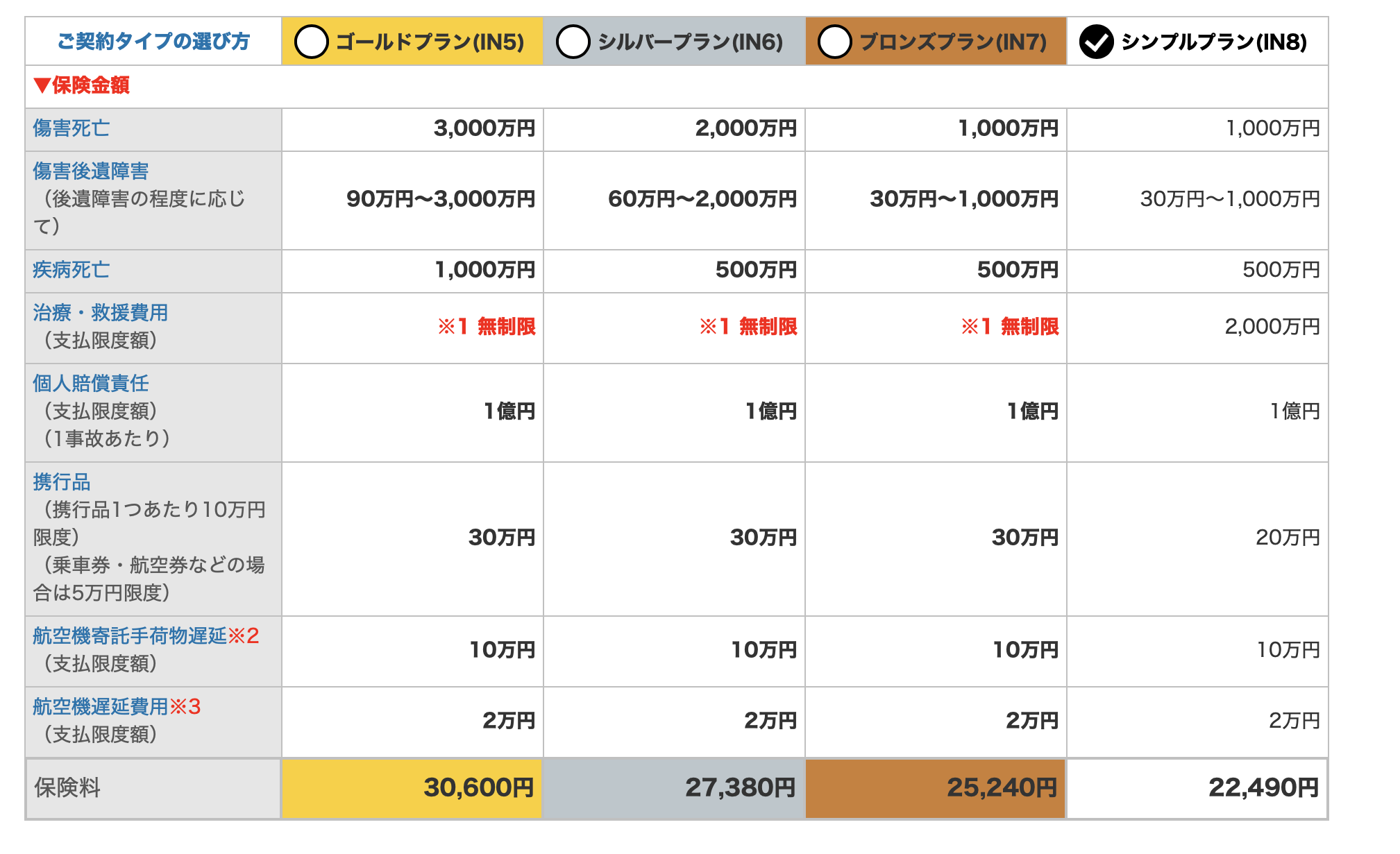Click the gold plan ※1 無制限 note
The width and height of the screenshot is (1400, 854).
(x=487, y=327)
